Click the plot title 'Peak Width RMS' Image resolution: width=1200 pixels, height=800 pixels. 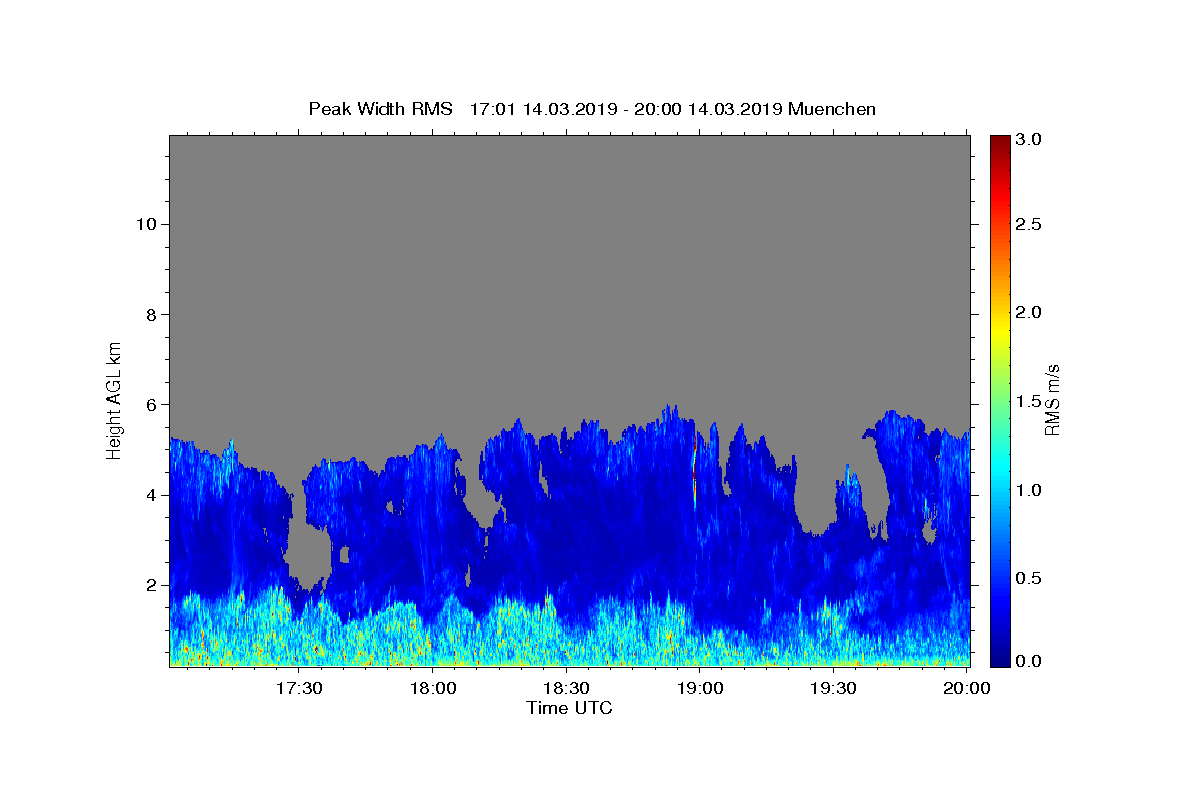click(381, 109)
